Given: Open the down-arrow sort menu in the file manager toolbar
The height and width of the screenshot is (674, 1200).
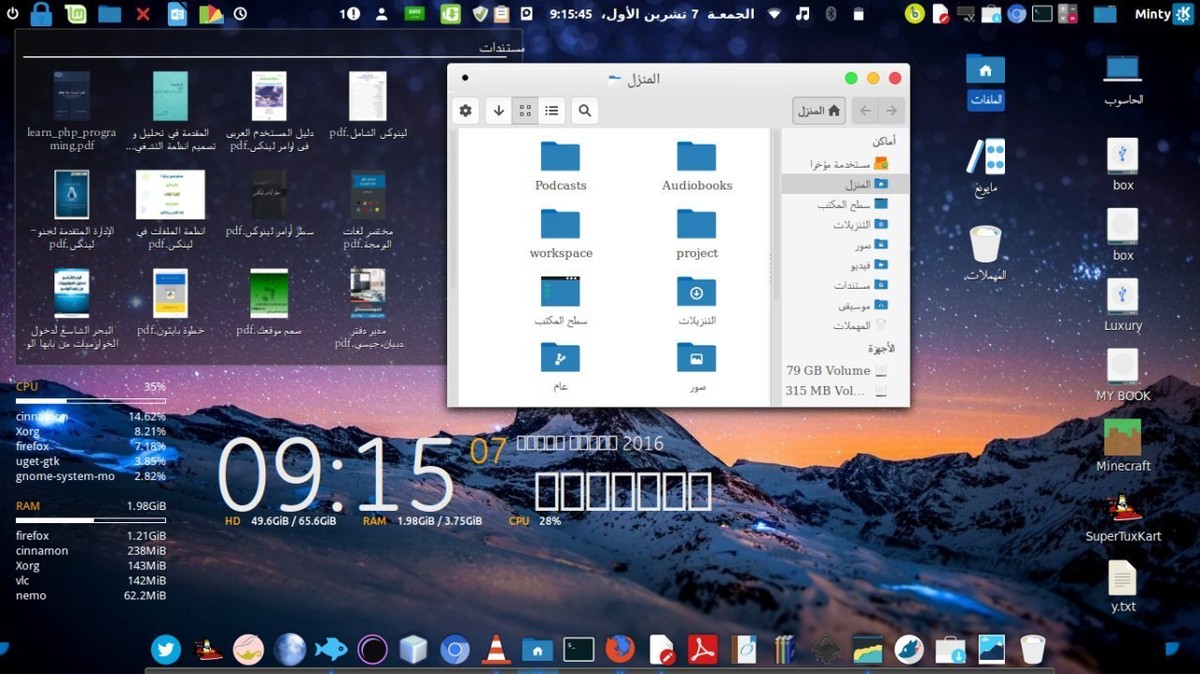Looking at the screenshot, I should click(498, 111).
